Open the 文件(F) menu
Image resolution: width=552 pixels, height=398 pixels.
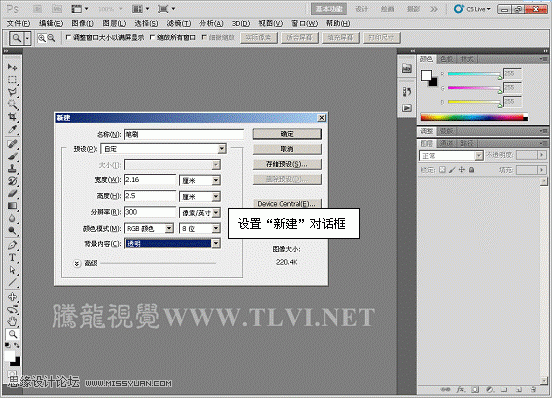pos(18,23)
